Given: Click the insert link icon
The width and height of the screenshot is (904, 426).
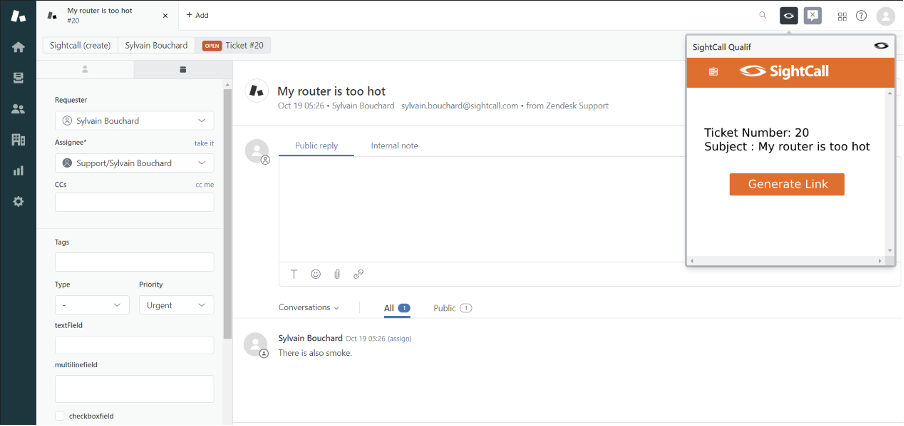Looking at the screenshot, I should pyautogui.click(x=358, y=274).
